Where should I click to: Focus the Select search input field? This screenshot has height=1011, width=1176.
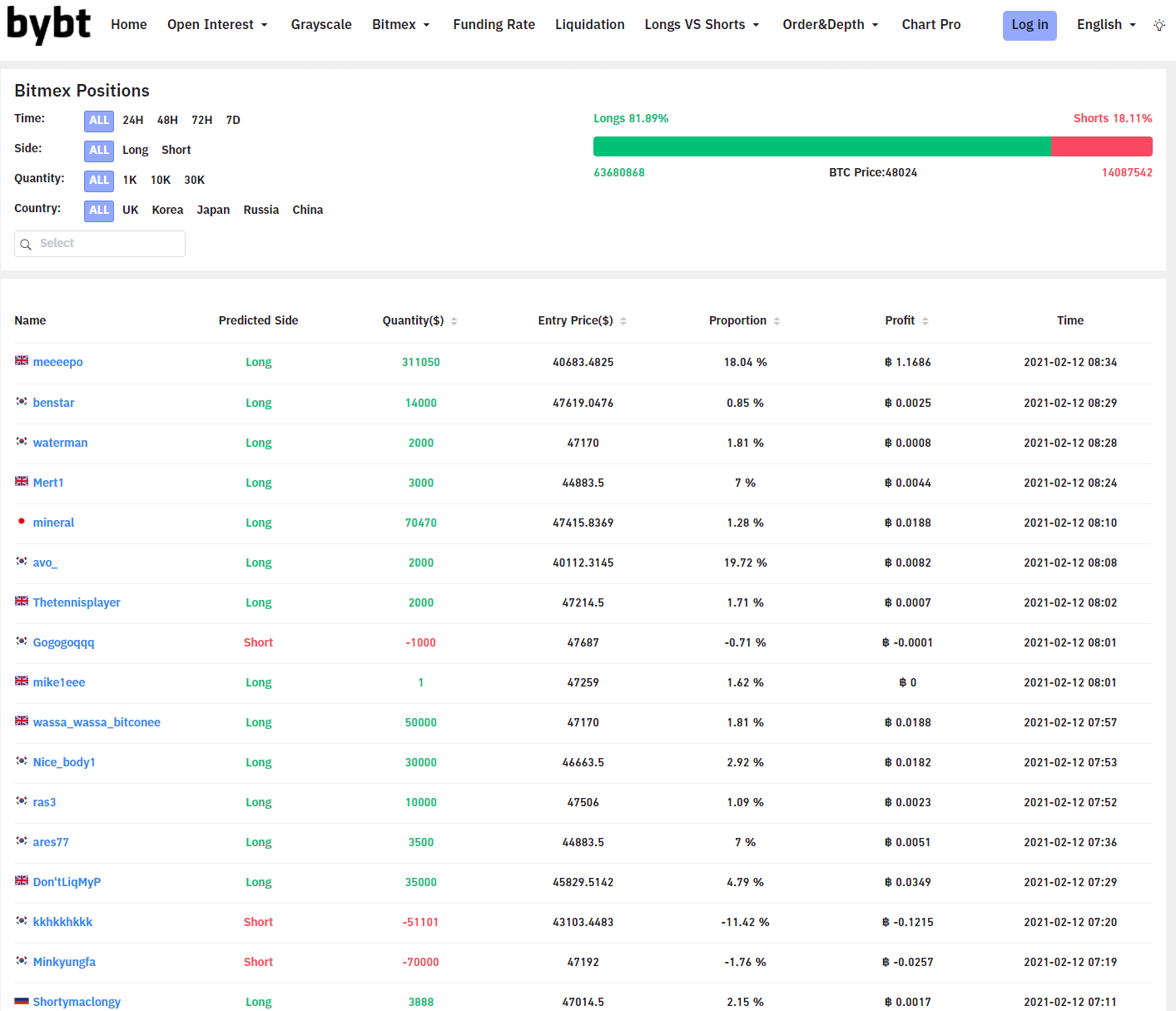pyautogui.click(x=100, y=244)
